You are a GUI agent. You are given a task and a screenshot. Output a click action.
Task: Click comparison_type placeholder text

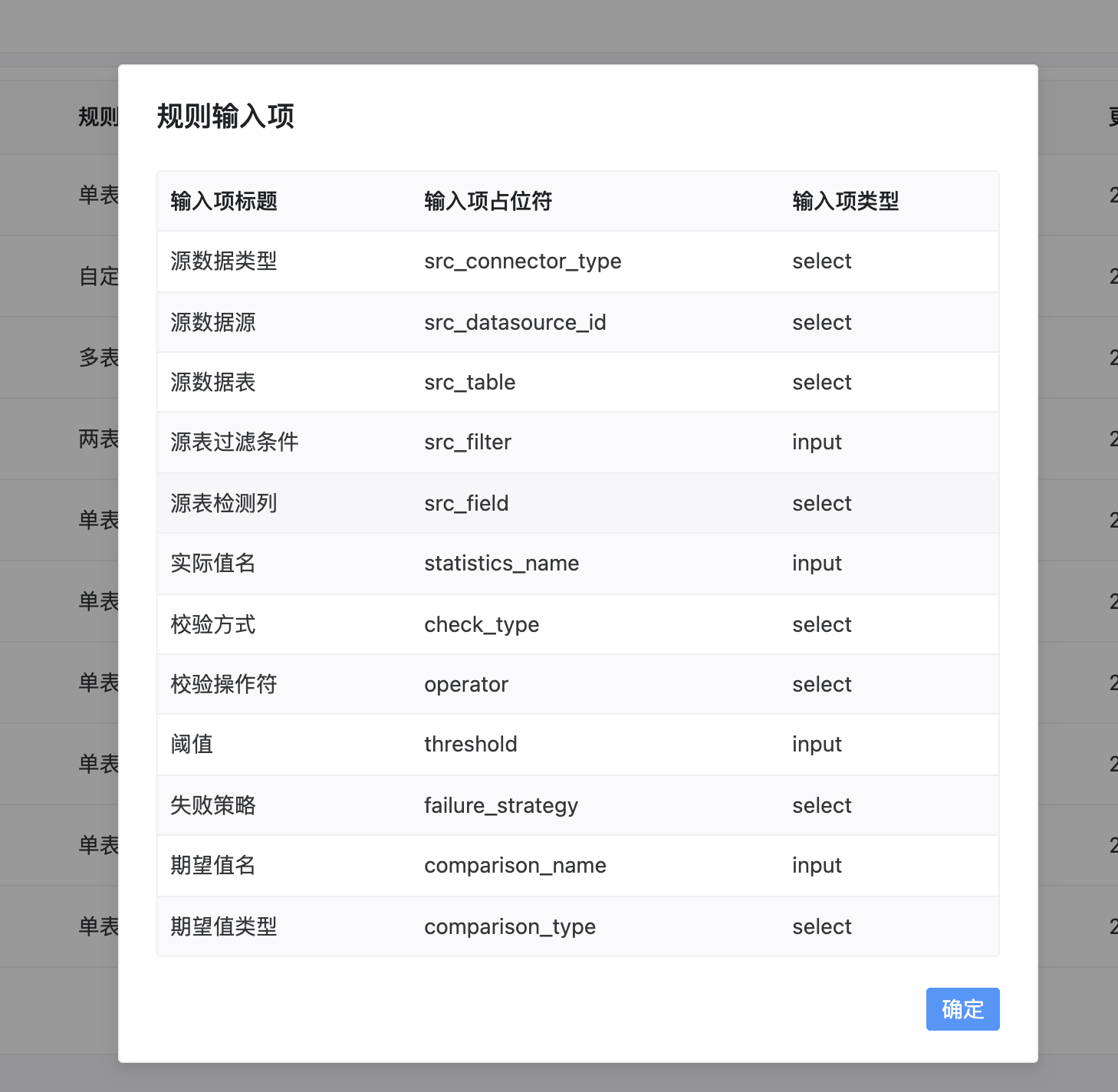tap(510, 926)
